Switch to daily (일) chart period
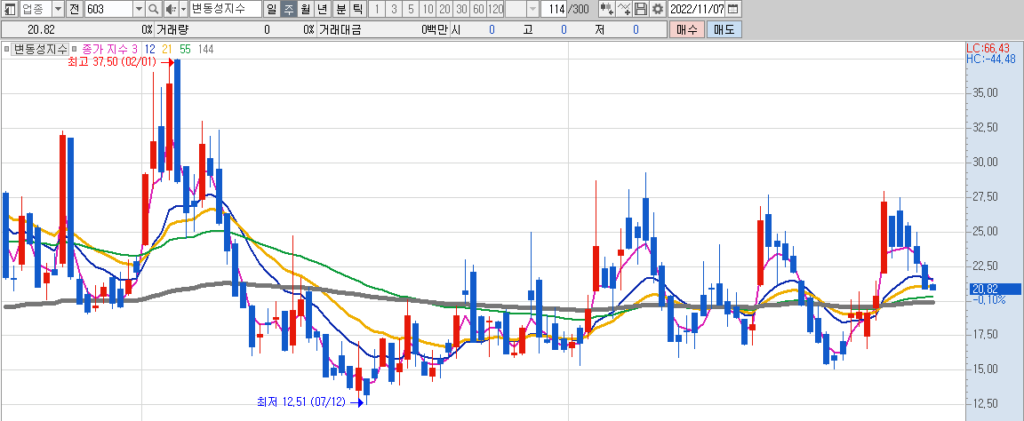Screen dimensions: 1024x421 pos(272,9)
